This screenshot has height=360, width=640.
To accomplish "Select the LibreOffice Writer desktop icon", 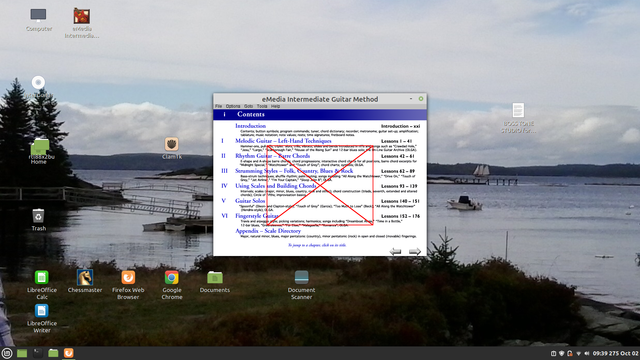I will tap(42, 318).
